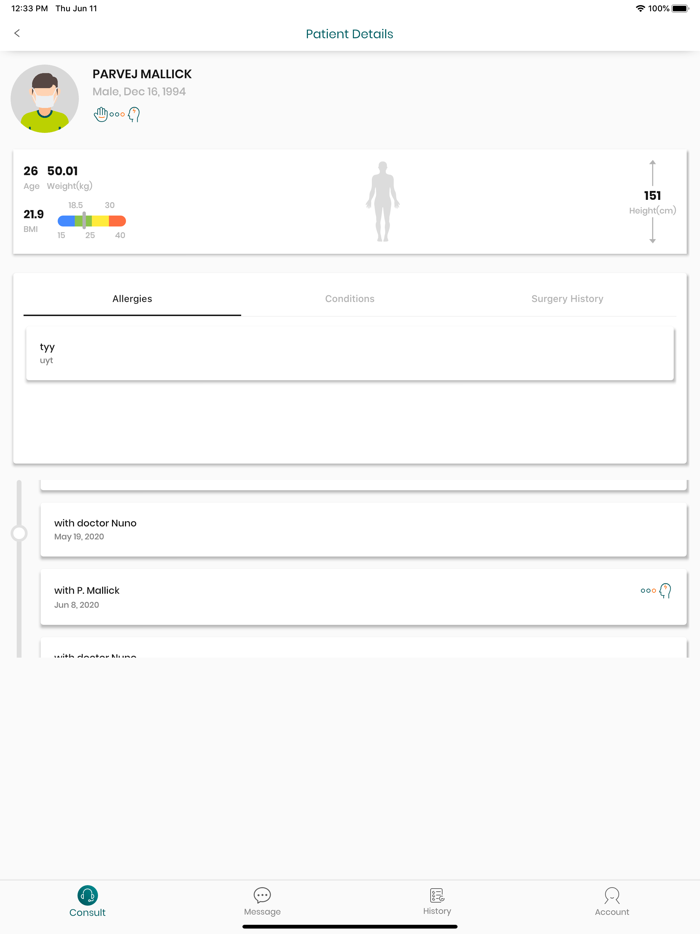Click the three-dots icon in P. Mallick row
Viewport: 700px width, 934px height.
point(648,590)
